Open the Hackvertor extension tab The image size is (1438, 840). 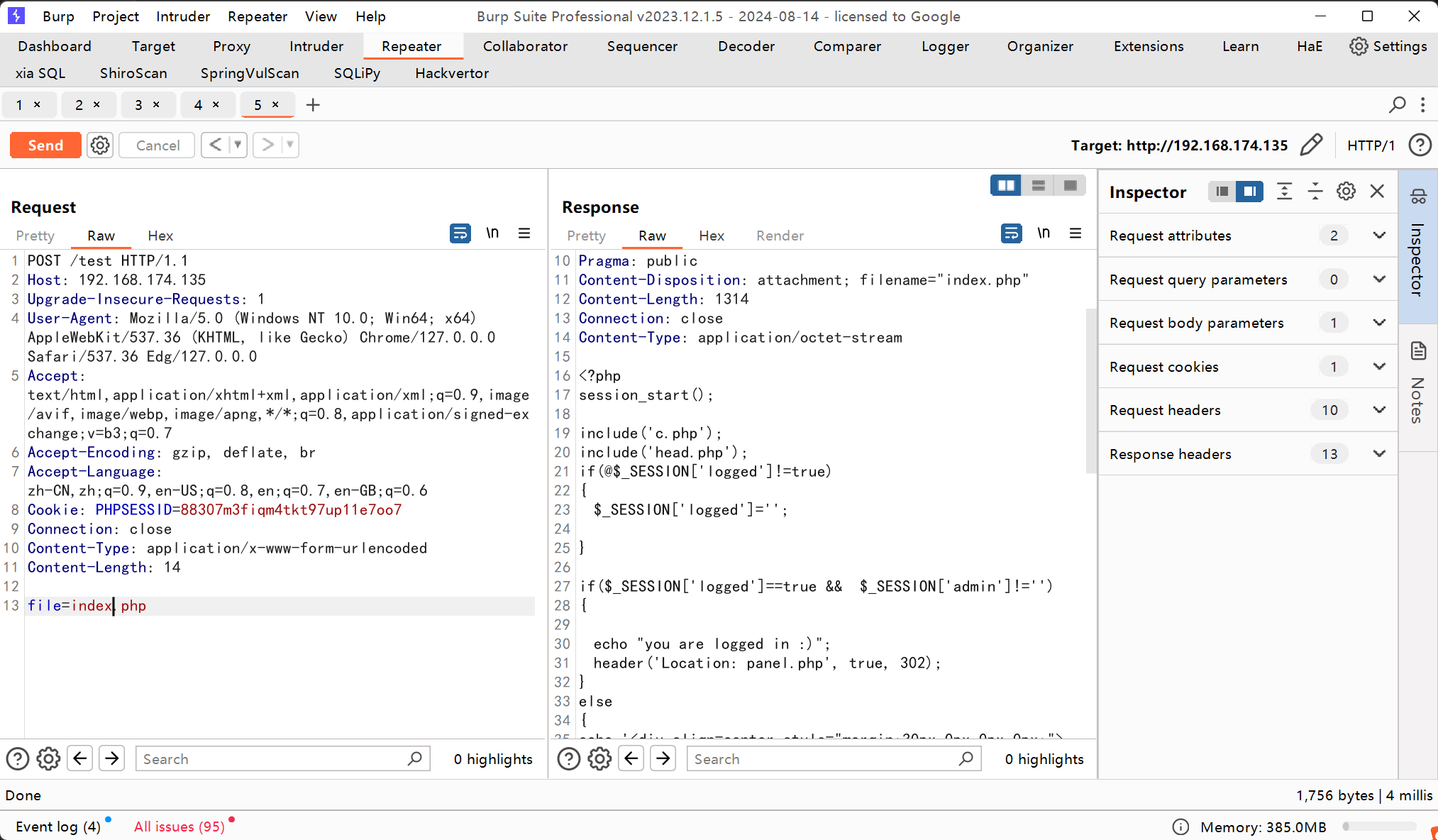click(x=452, y=73)
